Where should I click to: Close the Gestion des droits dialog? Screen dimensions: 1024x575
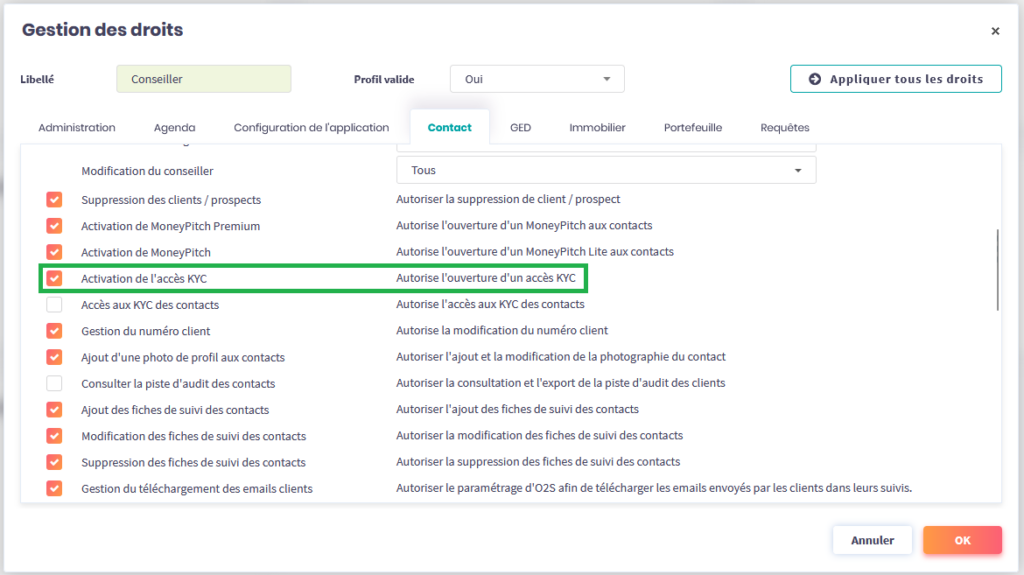point(995,31)
